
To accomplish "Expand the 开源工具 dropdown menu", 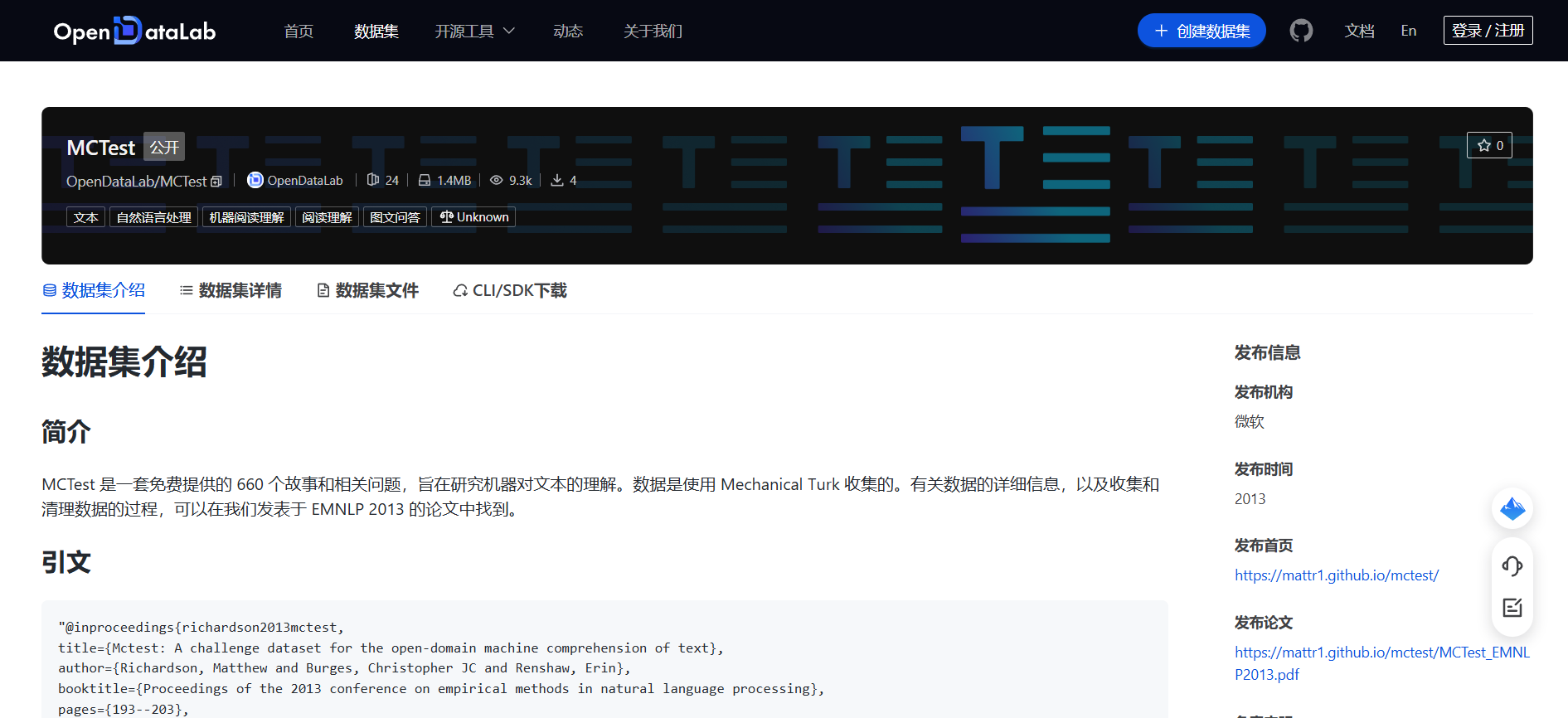I will click(475, 31).
